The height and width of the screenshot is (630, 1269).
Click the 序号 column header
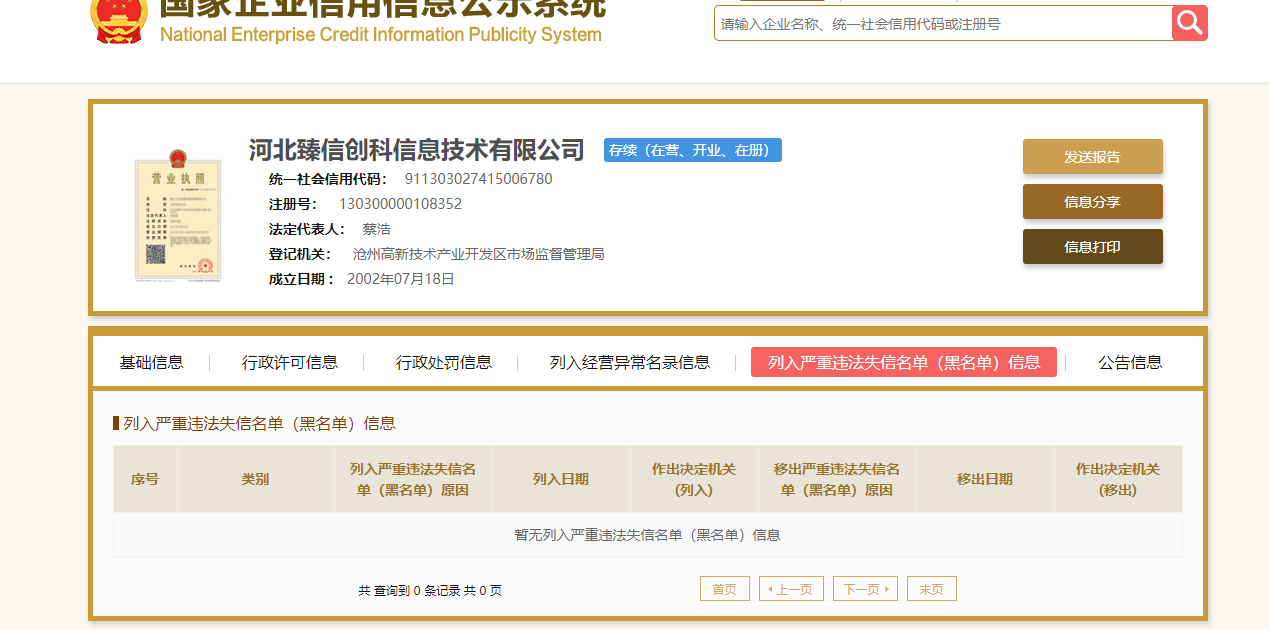pyautogui.click(x=145, y=479)
